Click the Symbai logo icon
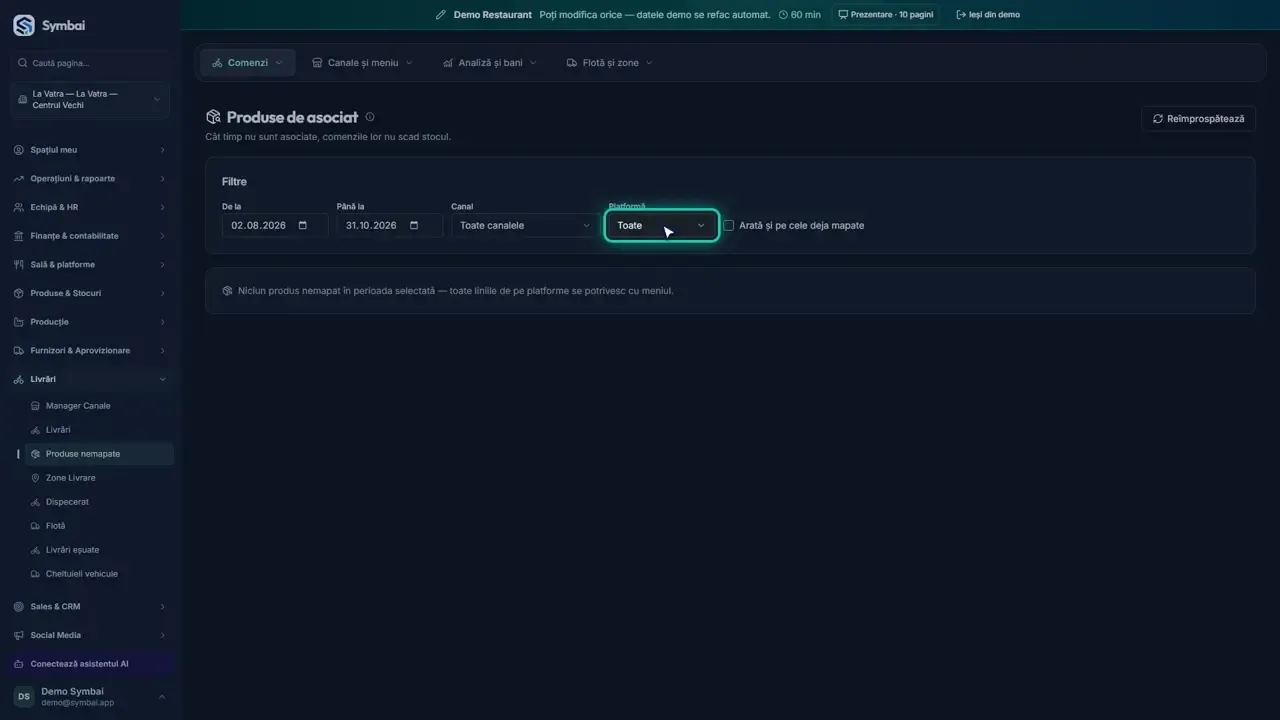This screenshot has width=1280, height=720. point(24,26)
